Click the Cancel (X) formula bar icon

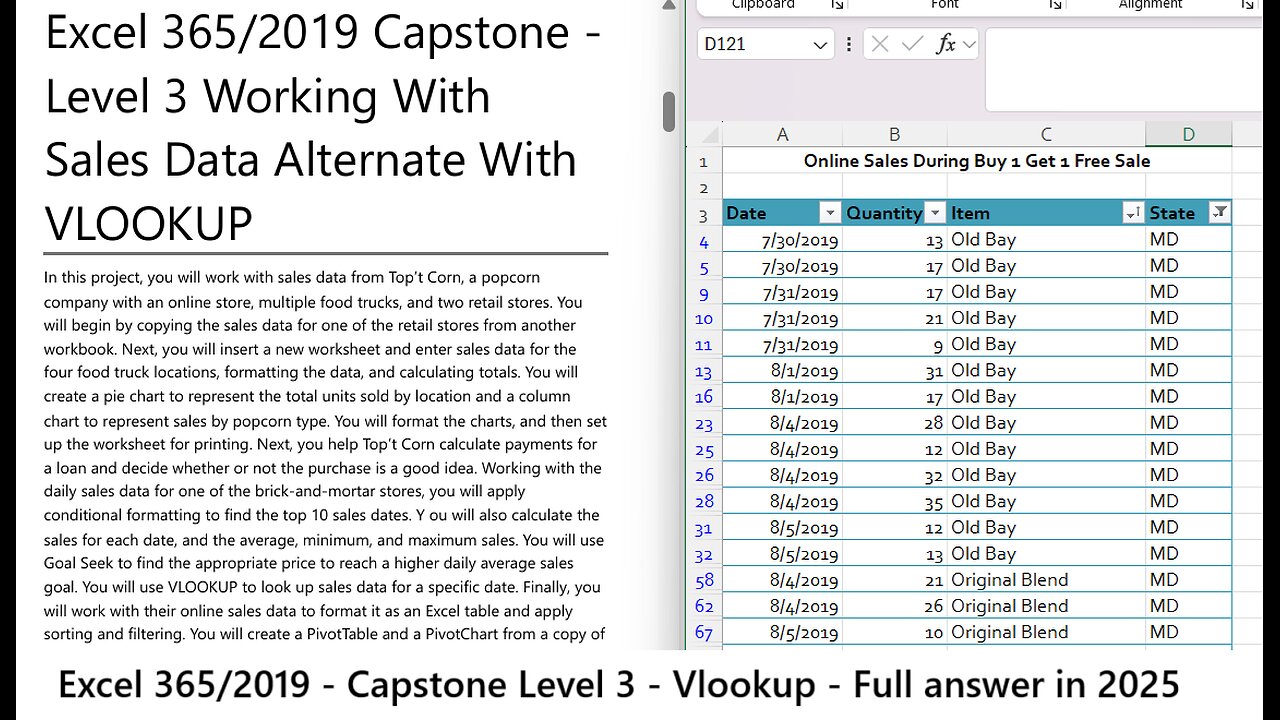pos(880,44)
